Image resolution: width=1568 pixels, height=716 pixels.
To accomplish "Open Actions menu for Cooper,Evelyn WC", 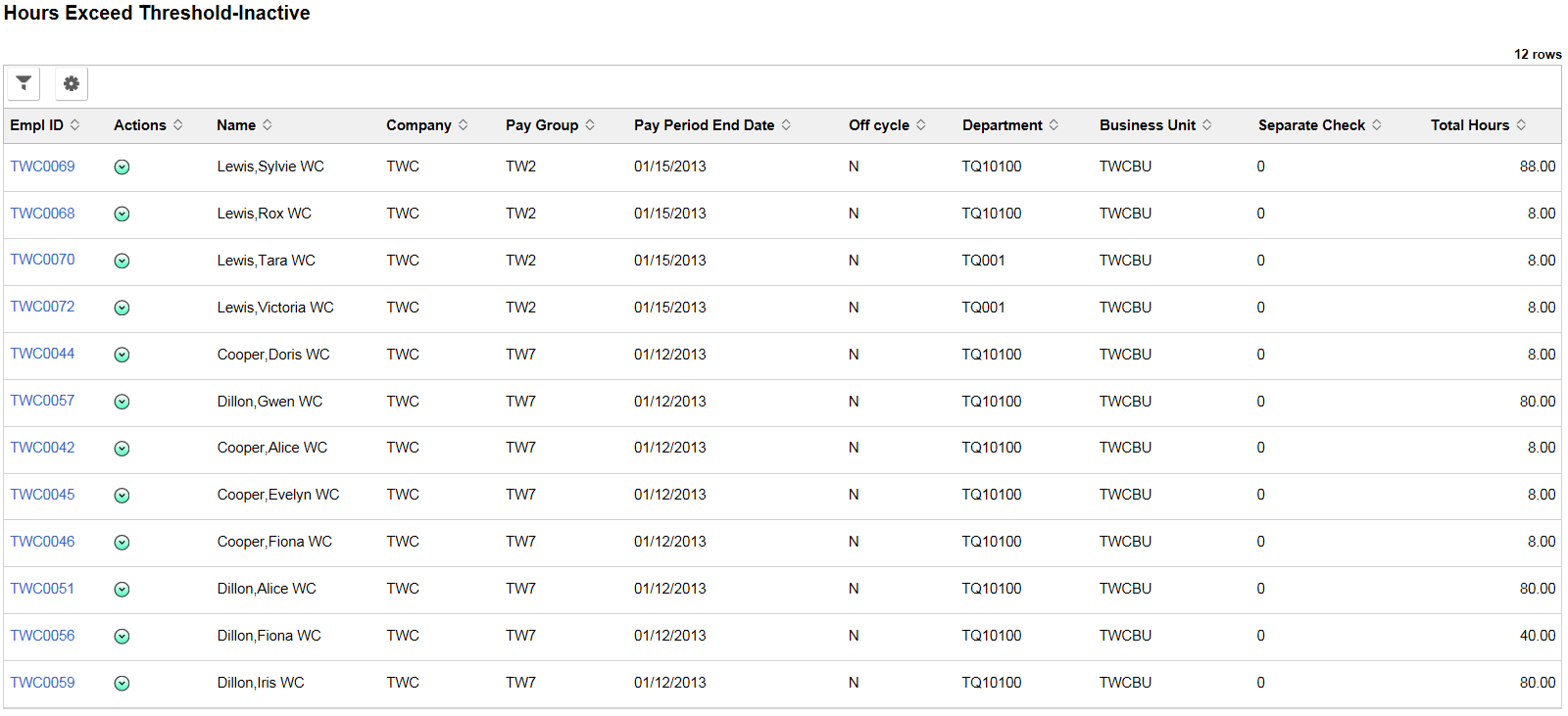I will tap(122, 496).
